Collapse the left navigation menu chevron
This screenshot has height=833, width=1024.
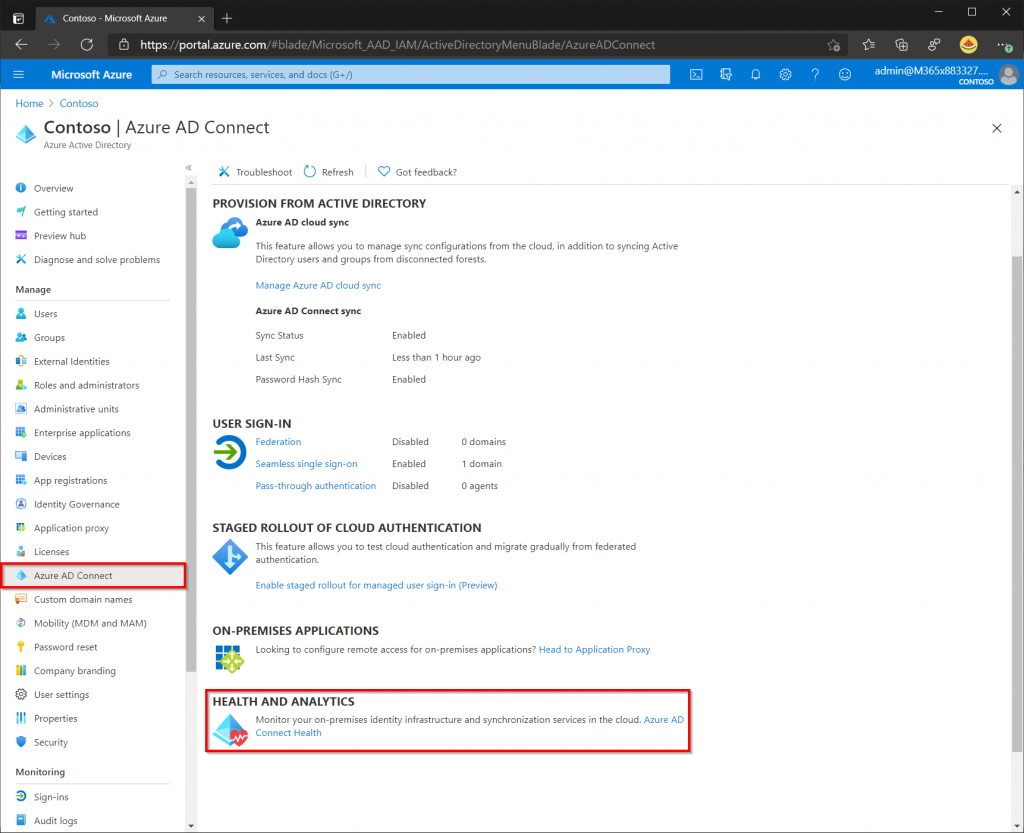pos(189,168)
